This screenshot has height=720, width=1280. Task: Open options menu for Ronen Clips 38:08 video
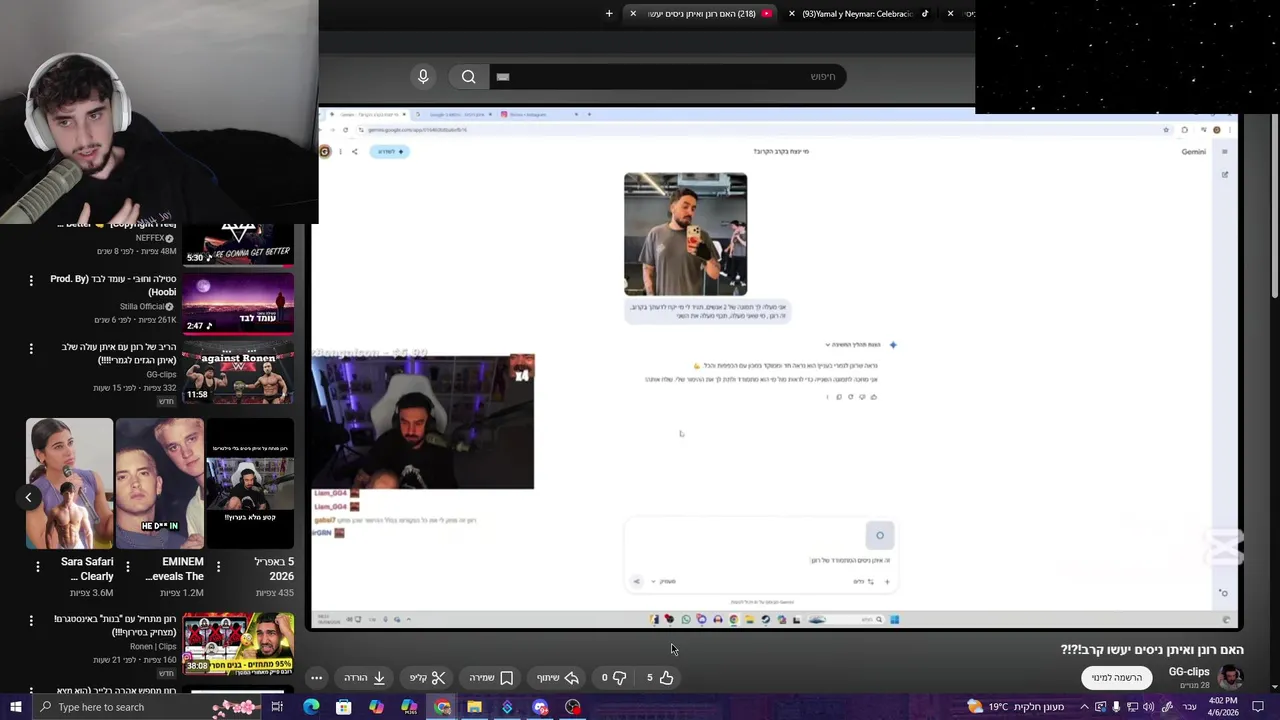click(31, 621)
